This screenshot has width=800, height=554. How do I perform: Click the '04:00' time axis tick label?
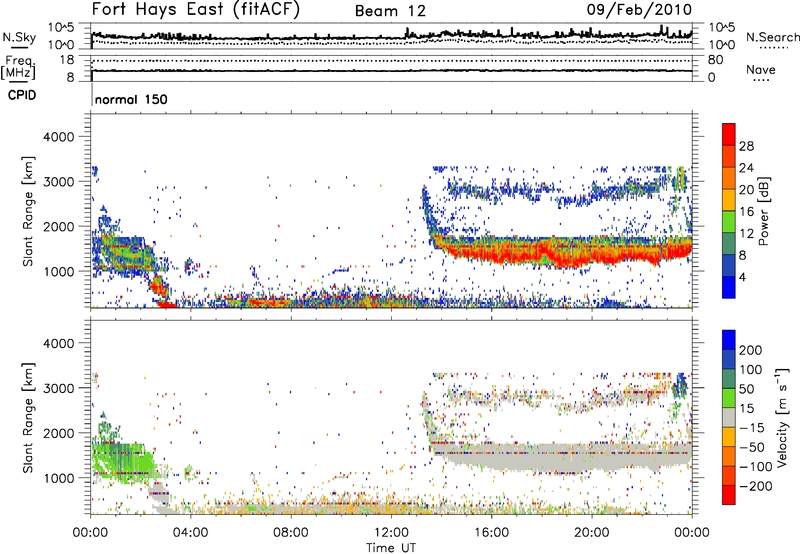pyautogui.click(x=191, y=533)
